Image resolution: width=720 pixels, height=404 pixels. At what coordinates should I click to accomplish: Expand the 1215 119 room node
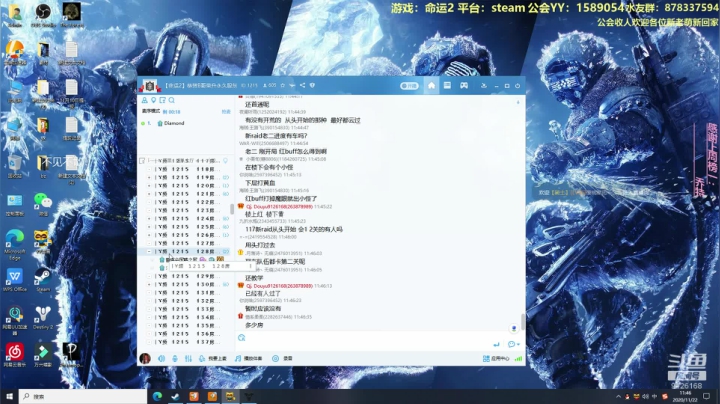coord(149,178)
